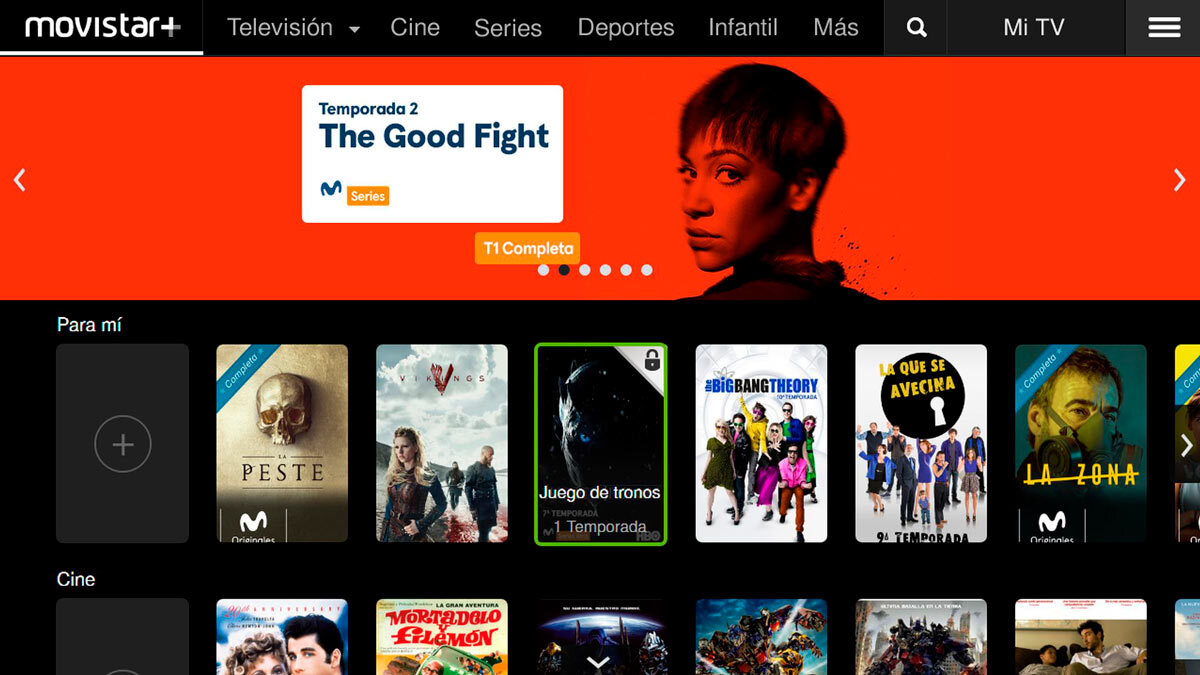Click the movistar+ logo
Screen dimensions: 1200x675
pyautogui.click(x=103, y=27)
